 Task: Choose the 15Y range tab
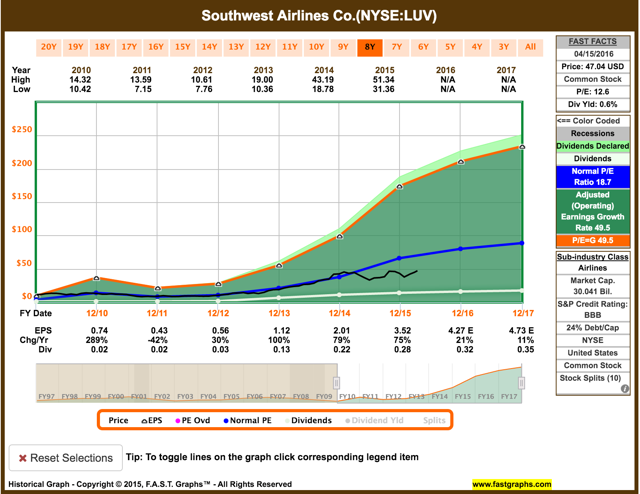182,47
